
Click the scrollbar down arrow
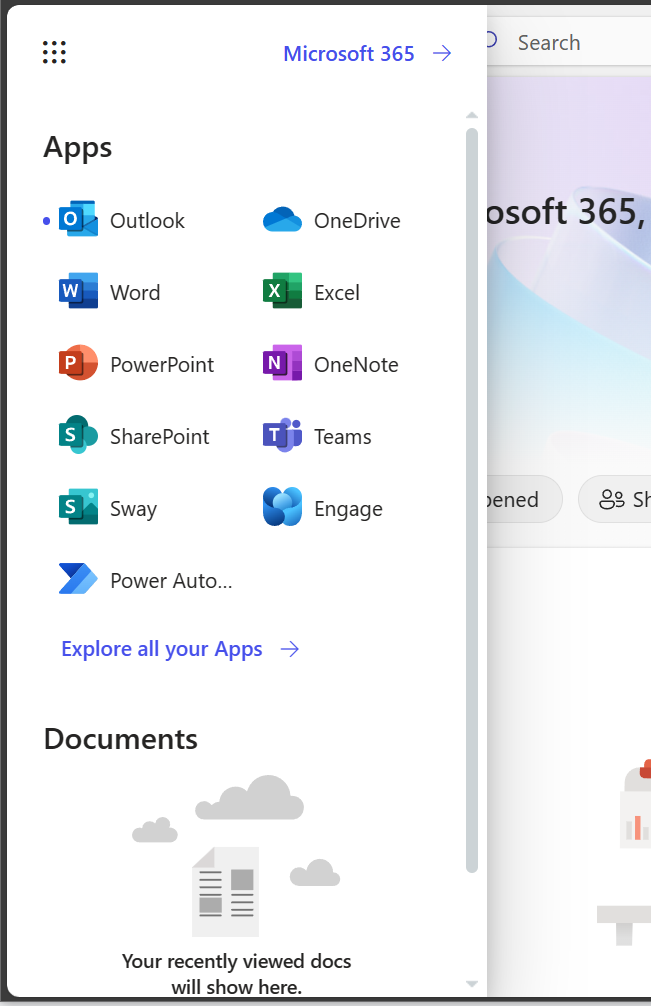pyautogui.click(x=472, y=984)
